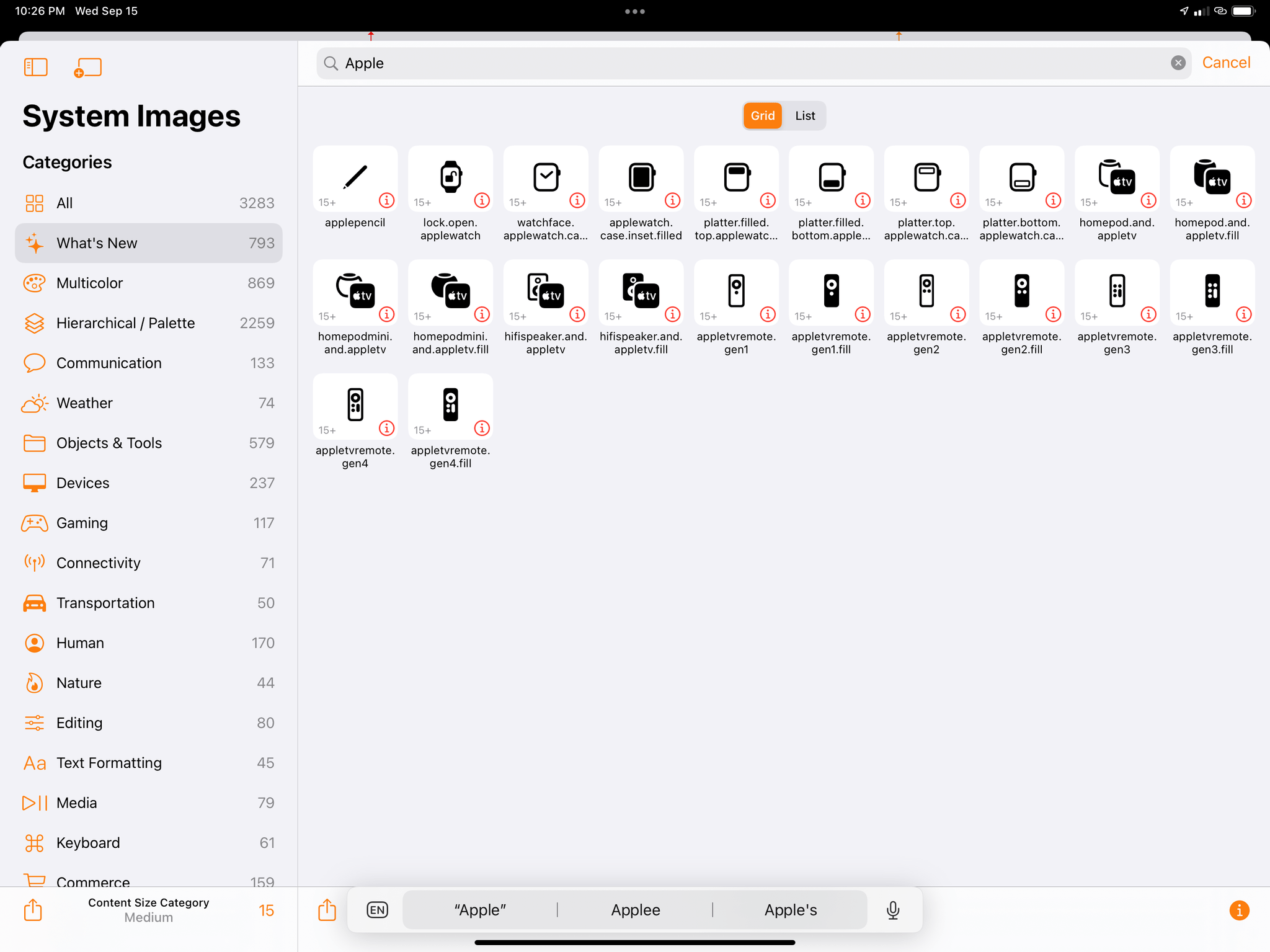
Task: Change Content Size Category Medium setting
Action: coord(148,910)
